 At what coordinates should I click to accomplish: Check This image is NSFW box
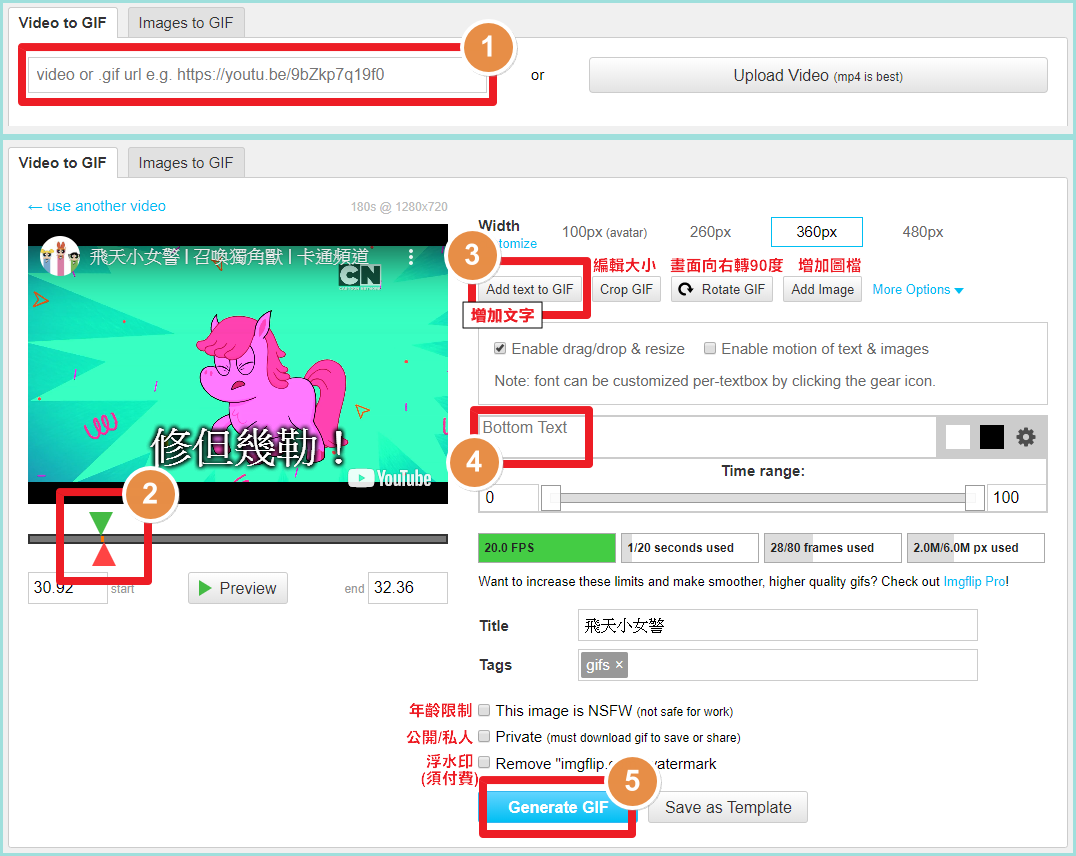484,710
